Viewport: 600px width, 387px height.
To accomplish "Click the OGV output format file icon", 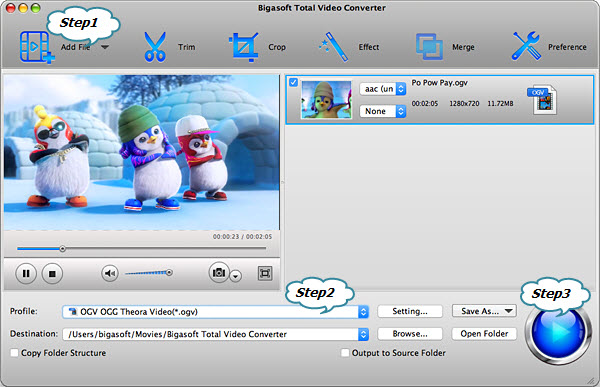I will pyautogui.click(x=542, y=100).
